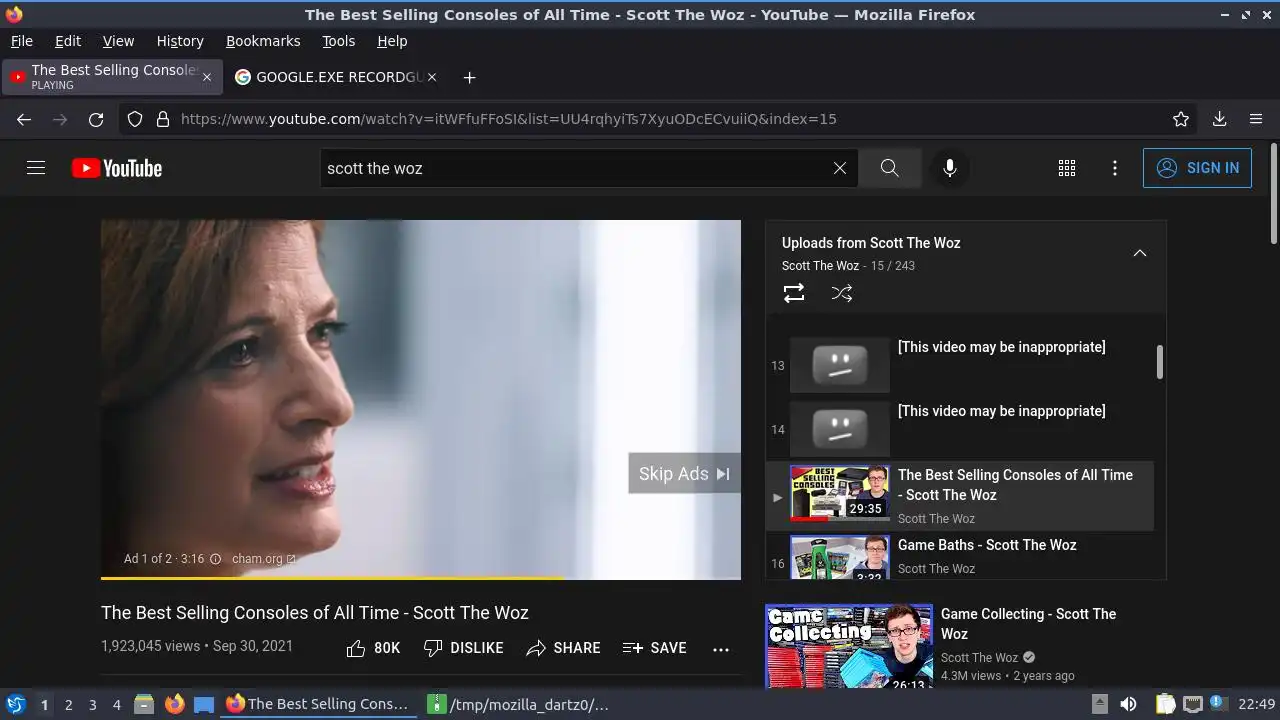
Task: Open the YouTube guide hamburger menu
Action: tap(36, 168)
